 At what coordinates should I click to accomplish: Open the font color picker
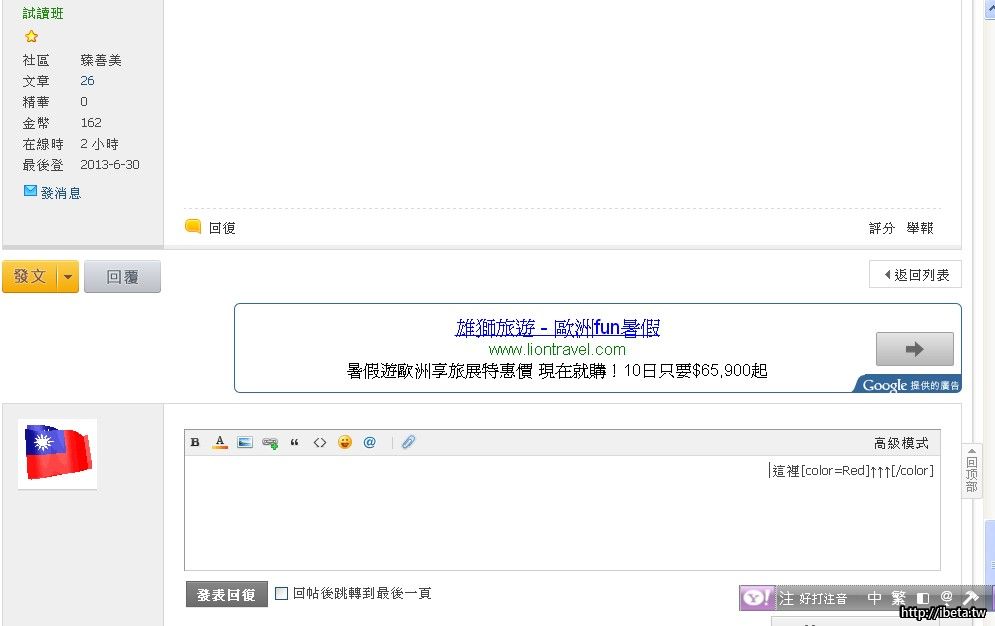tap(220, 443)
